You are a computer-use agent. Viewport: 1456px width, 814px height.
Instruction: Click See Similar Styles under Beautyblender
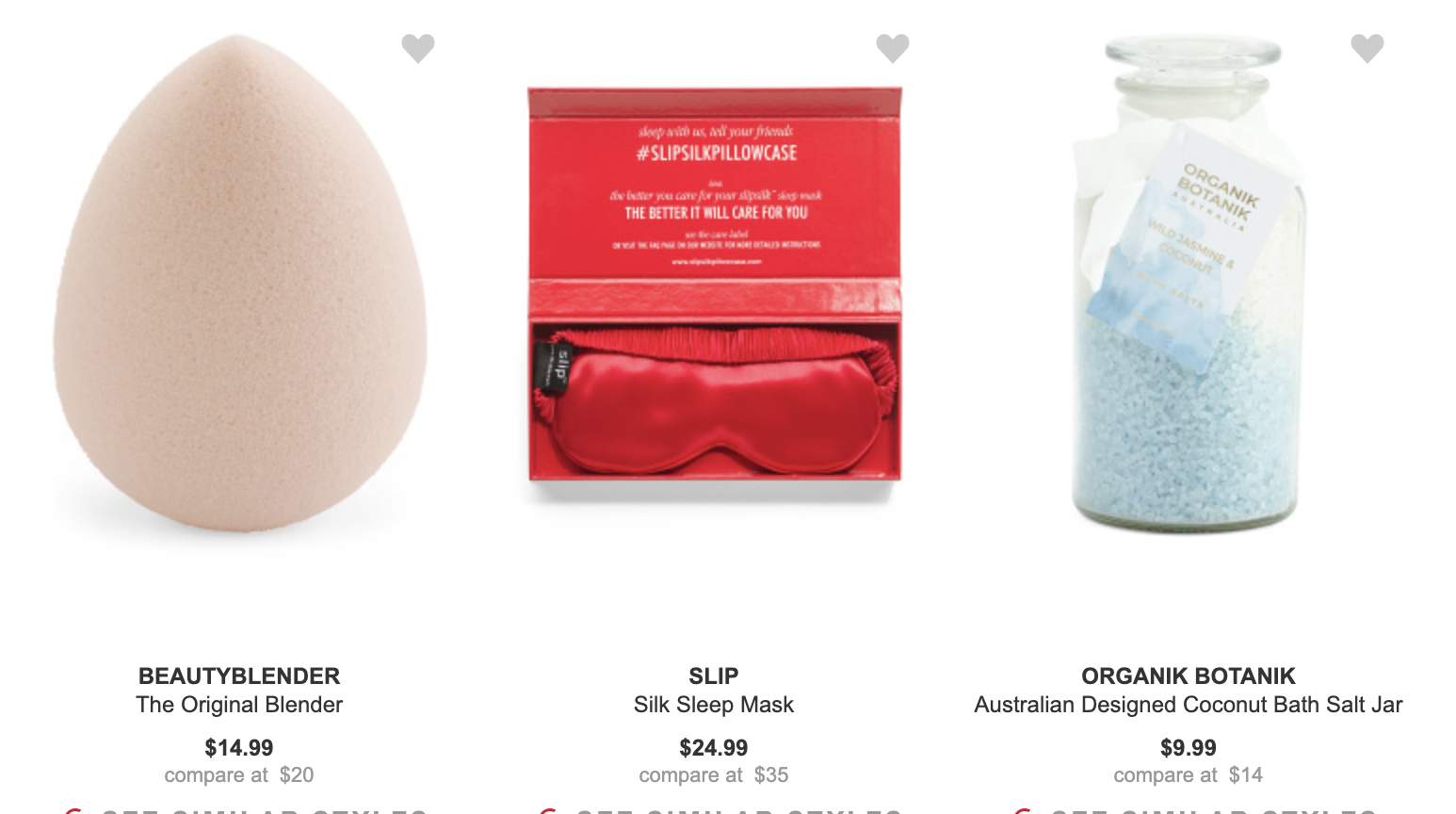point(245,809)
